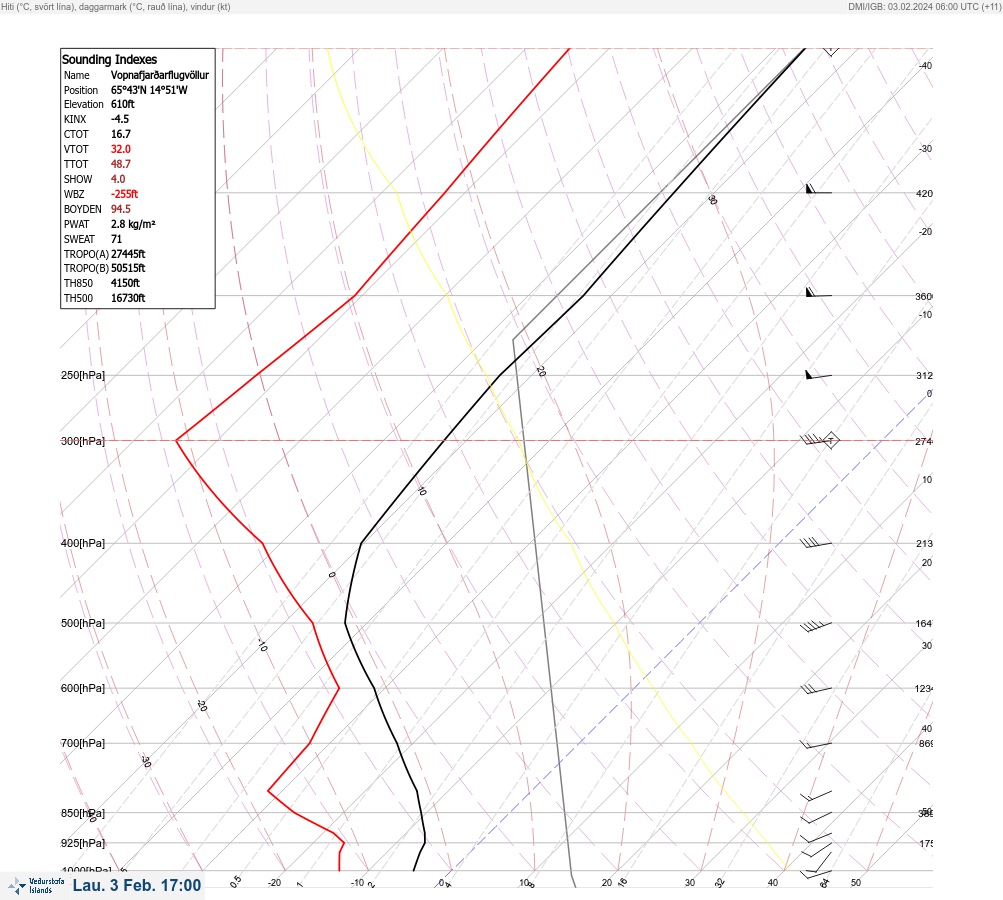Select the TROPO(B) value 50515ft
Screen dimensions: 1003x900
click(x=128, y=268)
